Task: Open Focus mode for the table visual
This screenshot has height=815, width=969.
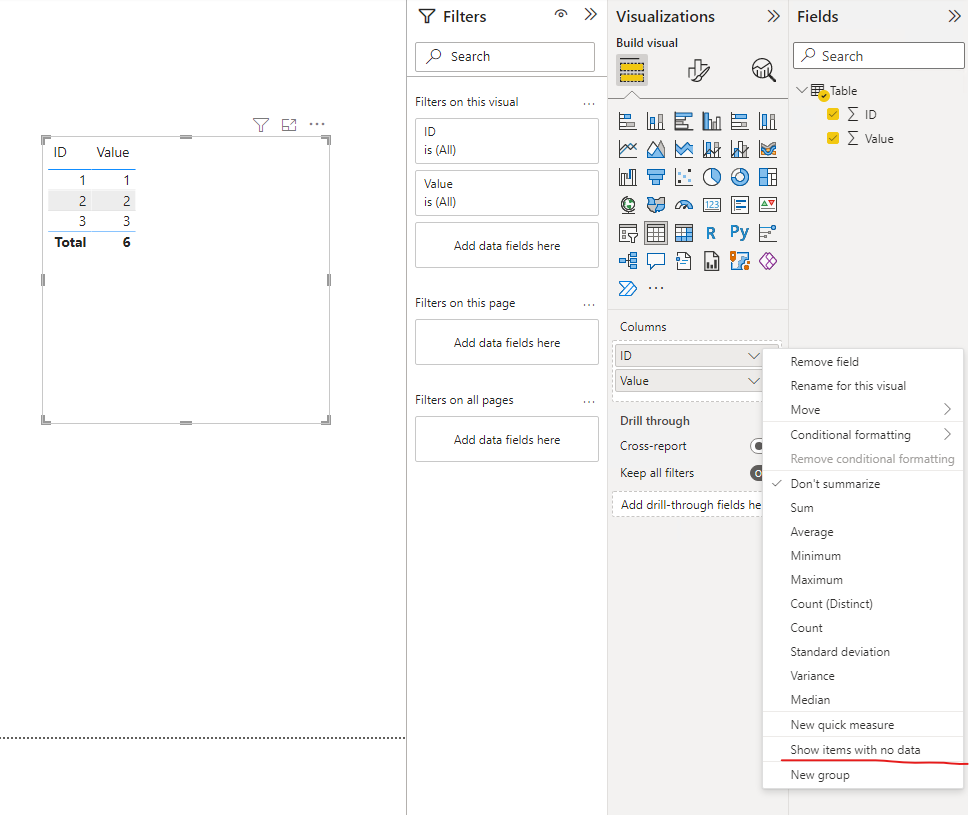Action: pos(289,125)
